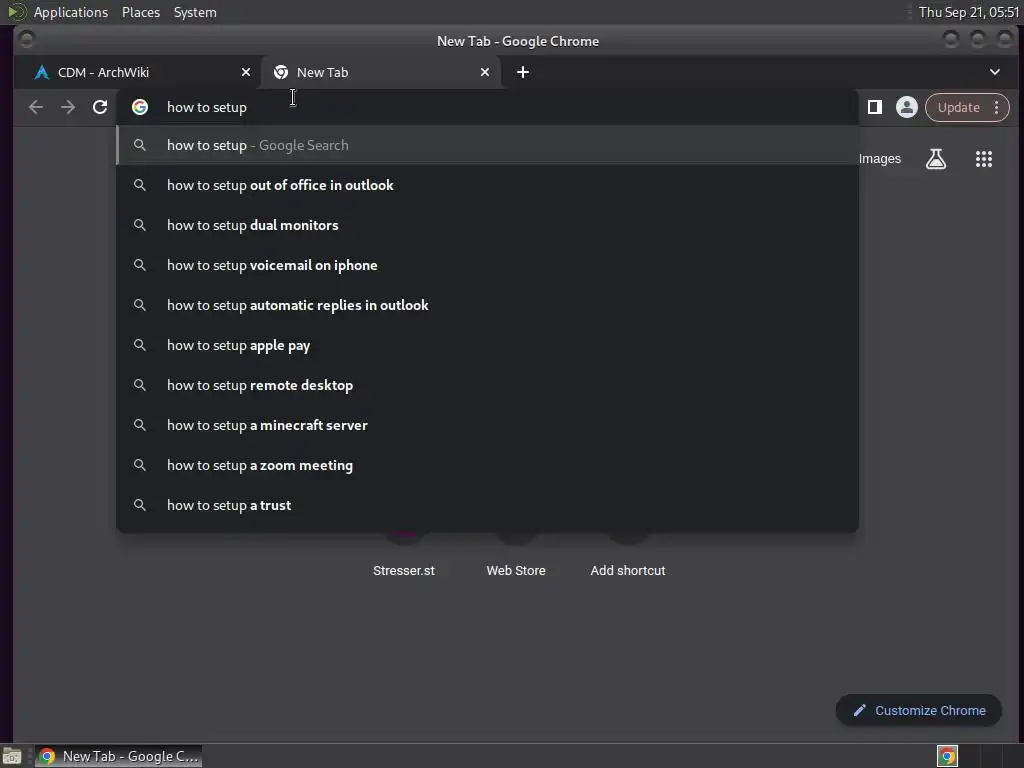Open the three-dot menu beside Update
The height and width of the screenshot is (768, 1024).
pos(996,108)
